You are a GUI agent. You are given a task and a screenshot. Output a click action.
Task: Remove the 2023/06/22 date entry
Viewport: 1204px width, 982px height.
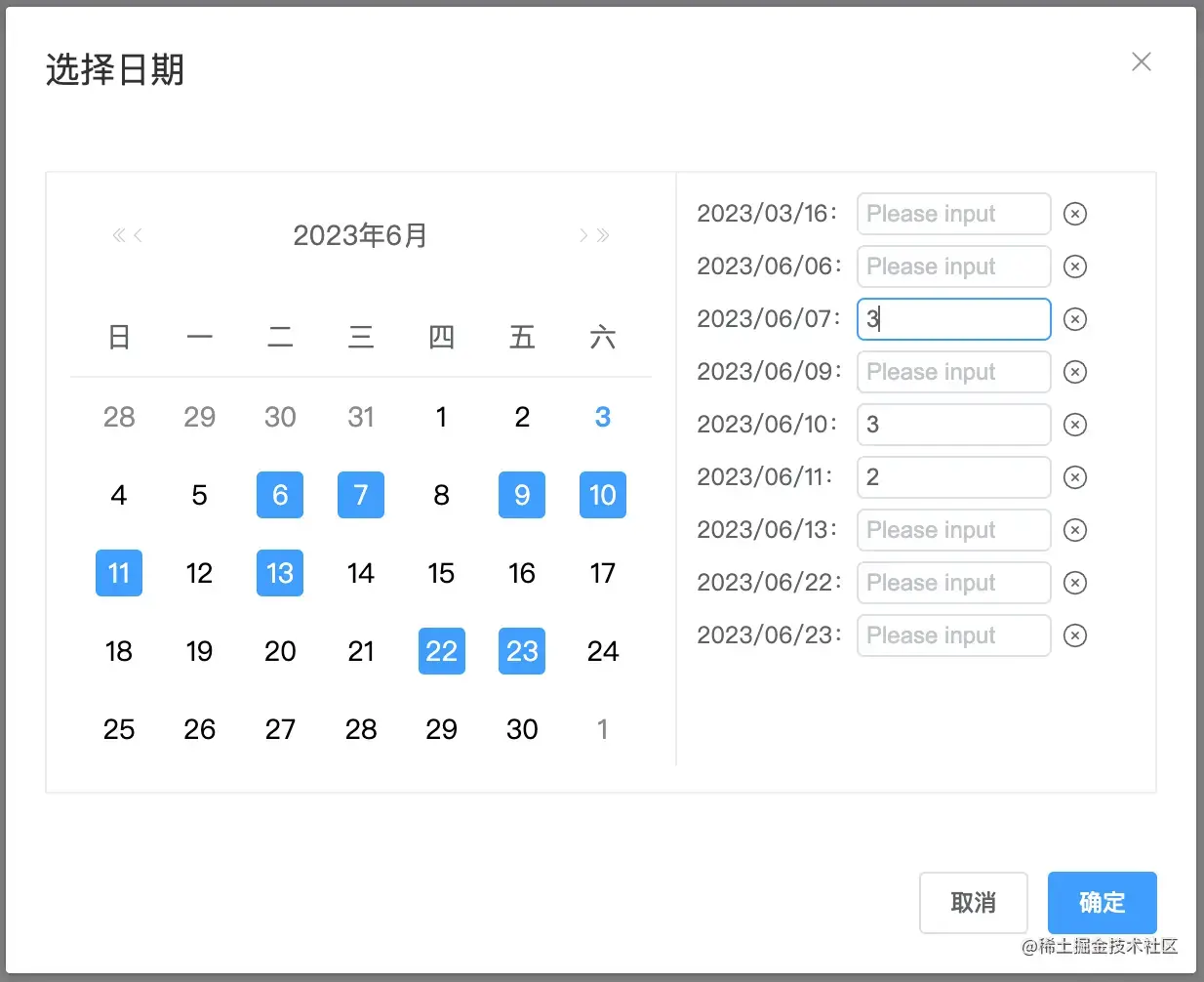pos(1074,583)
